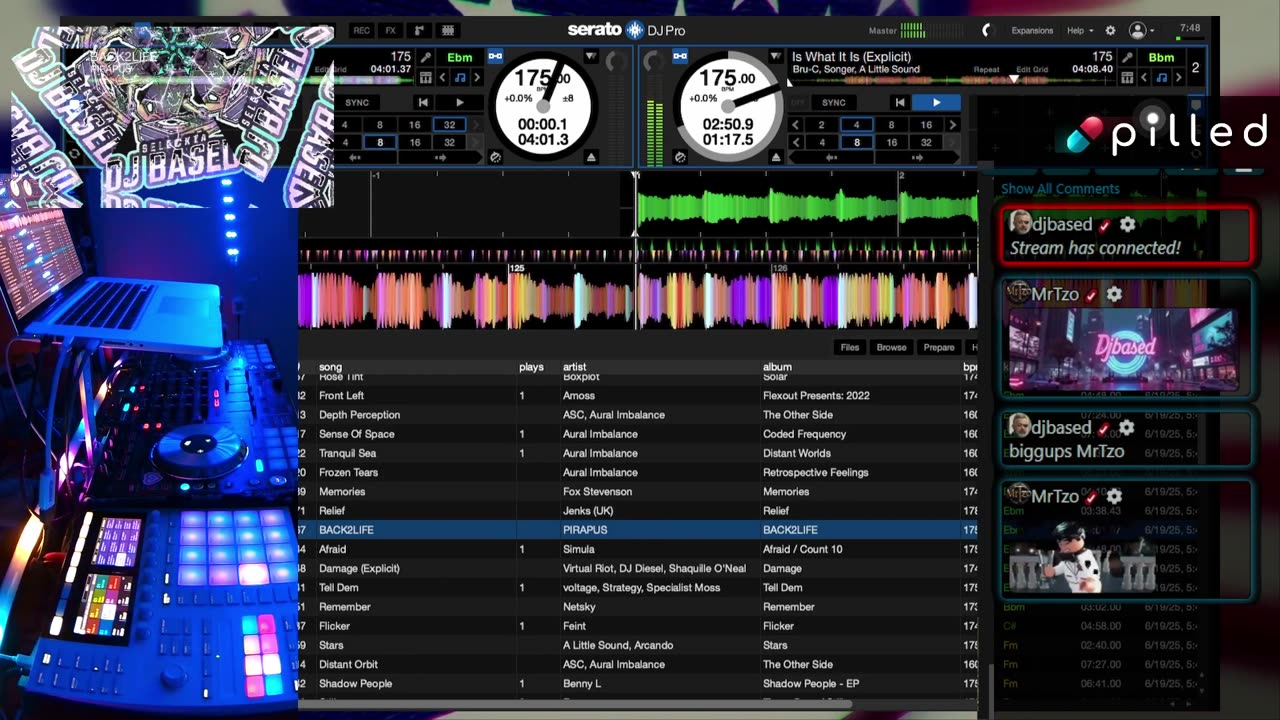
Task: Shift left deck key down arrow
Action: click(x=443, y=78)
